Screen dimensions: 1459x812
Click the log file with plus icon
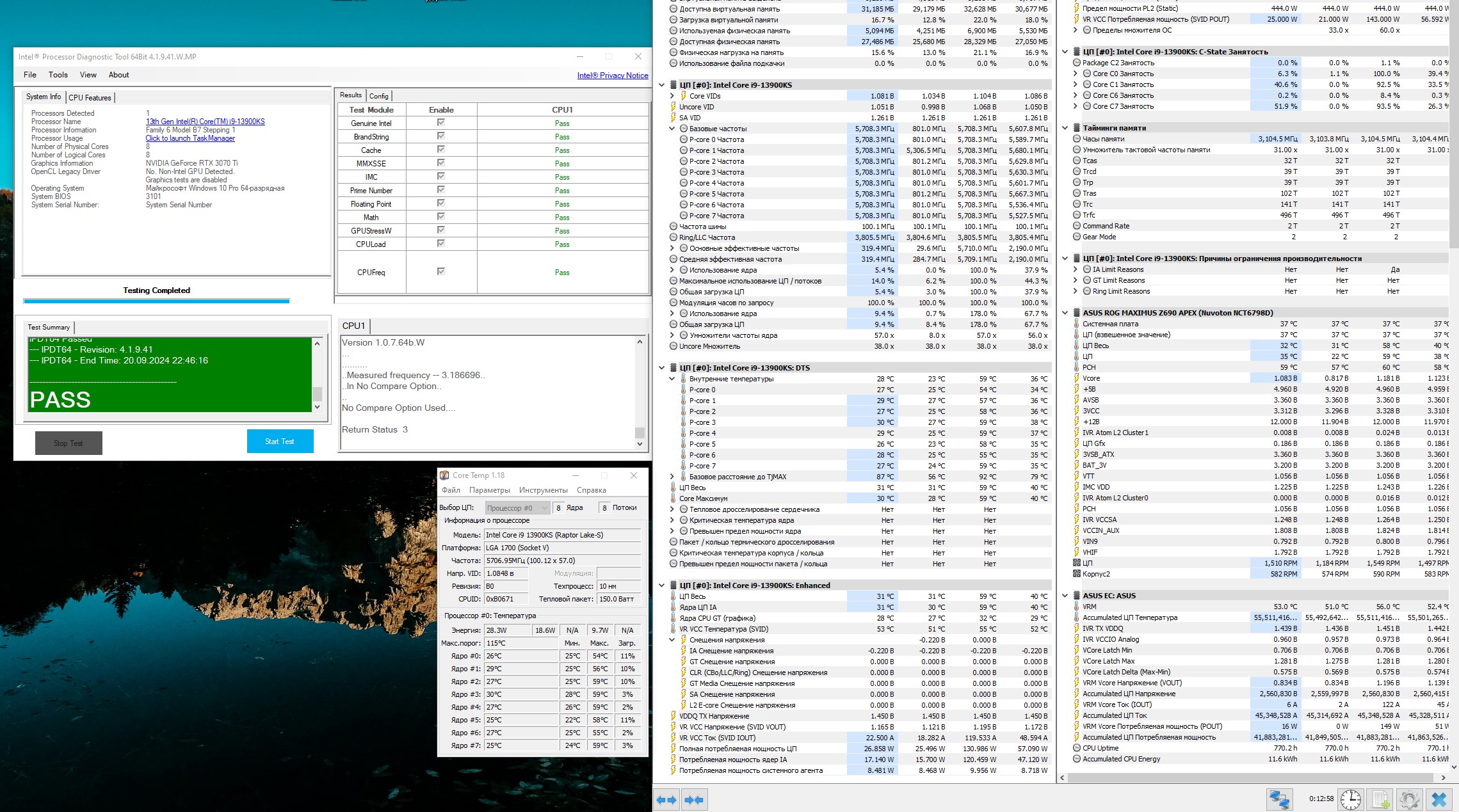pos(1381,799)
